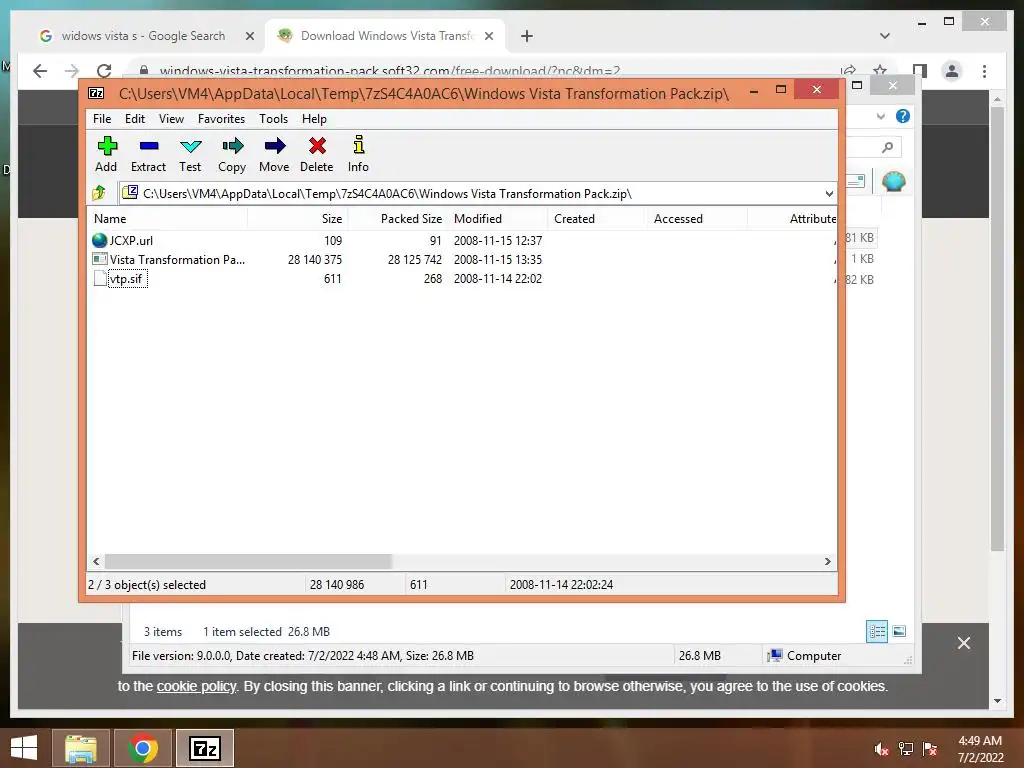Click the JCXP.url globe file icon
Image resolution: width=1024 pixels, height=768 pixels.
(x=99, y=240)
